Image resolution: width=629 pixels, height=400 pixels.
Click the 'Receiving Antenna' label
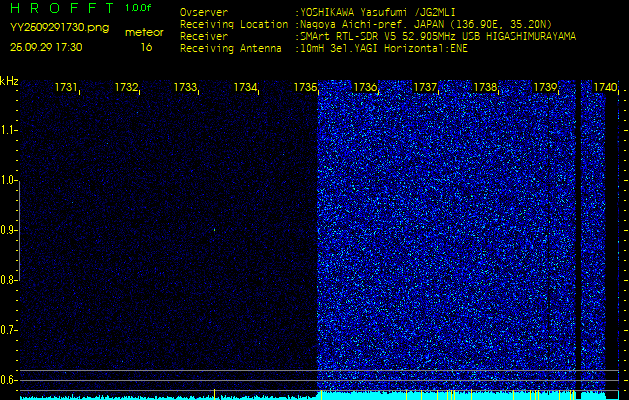click(x=231, y=49)
